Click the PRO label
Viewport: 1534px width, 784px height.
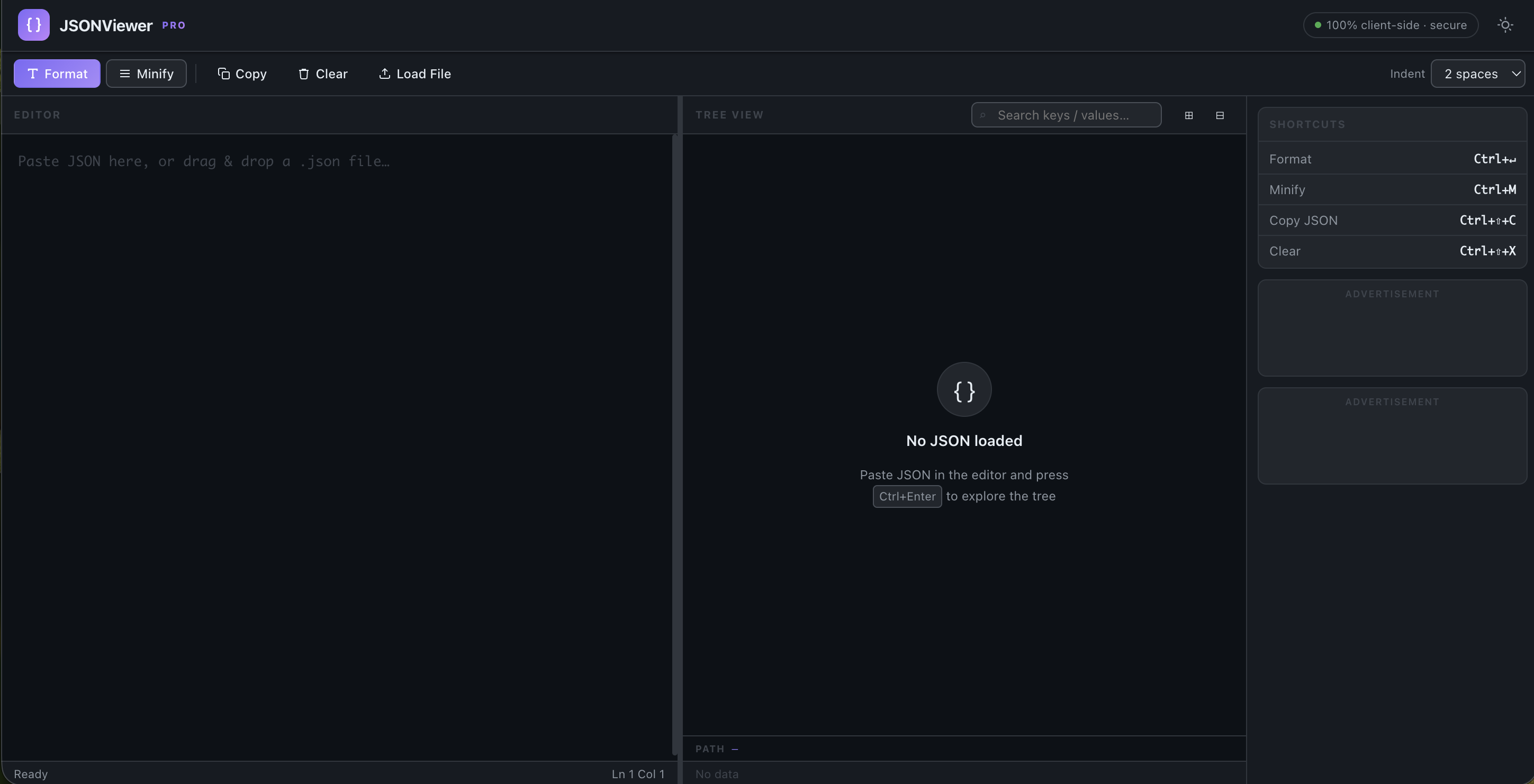click(x=174, y=25)
